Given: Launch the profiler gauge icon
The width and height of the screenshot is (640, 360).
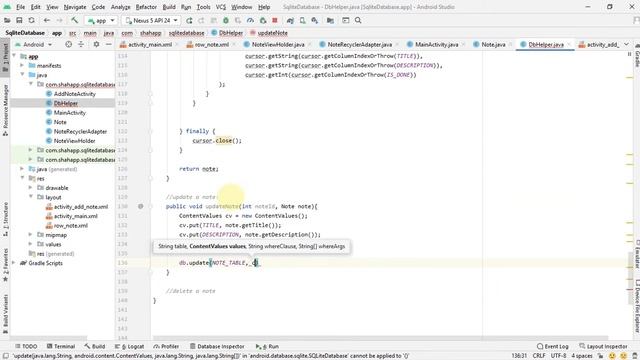Looking at the screenshot, I should point(250,20).
